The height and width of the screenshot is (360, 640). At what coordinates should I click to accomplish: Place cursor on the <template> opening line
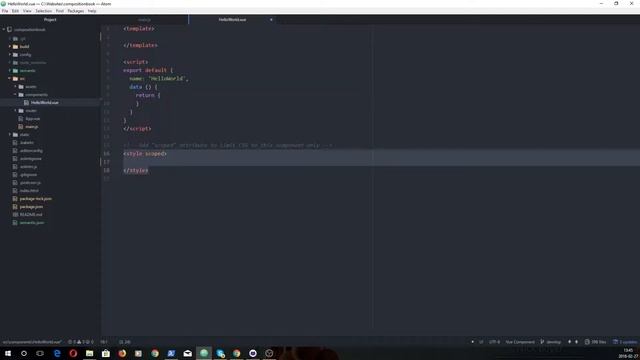click(139, 29)
